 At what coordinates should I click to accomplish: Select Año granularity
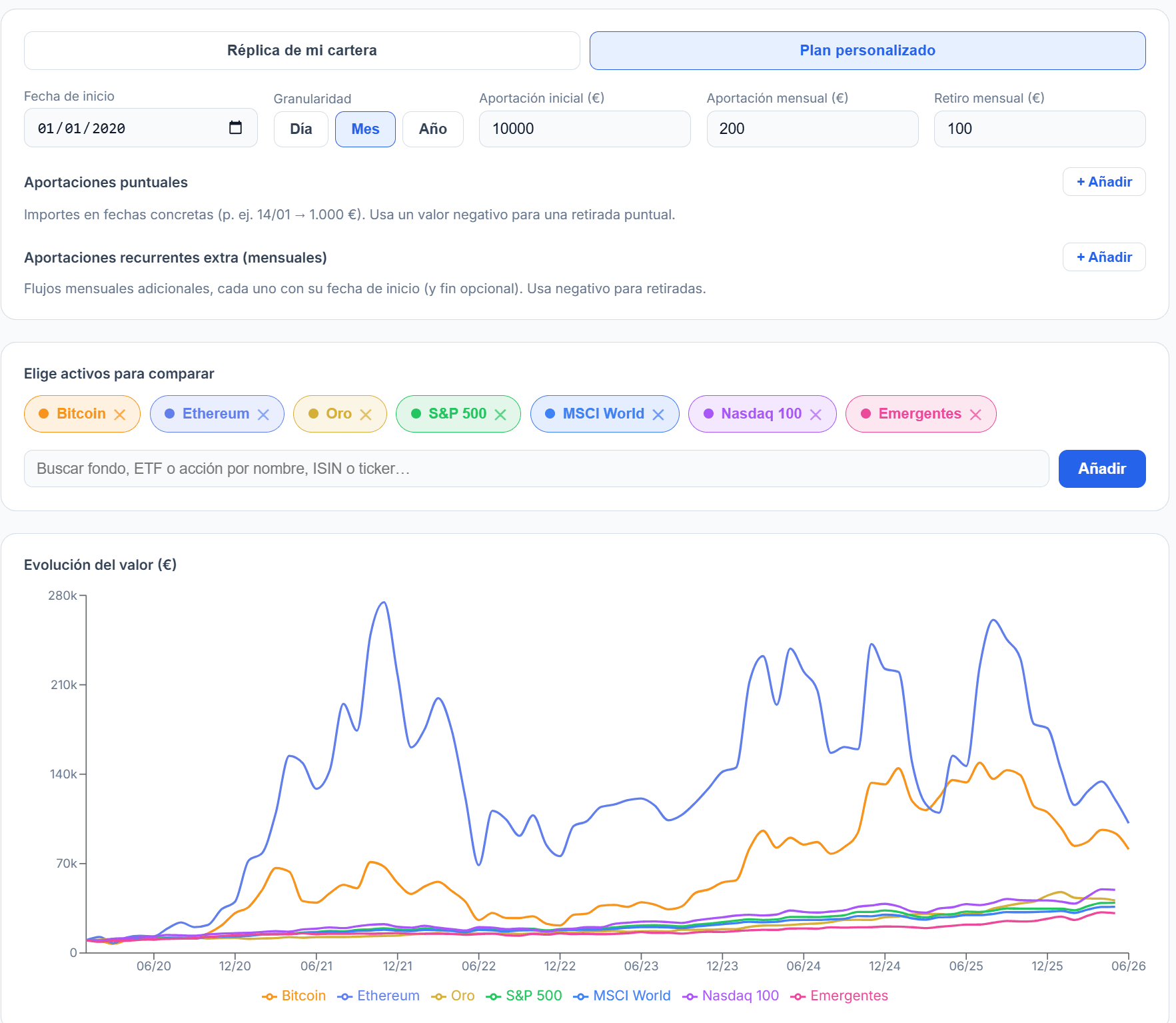(x=433, y=129)
